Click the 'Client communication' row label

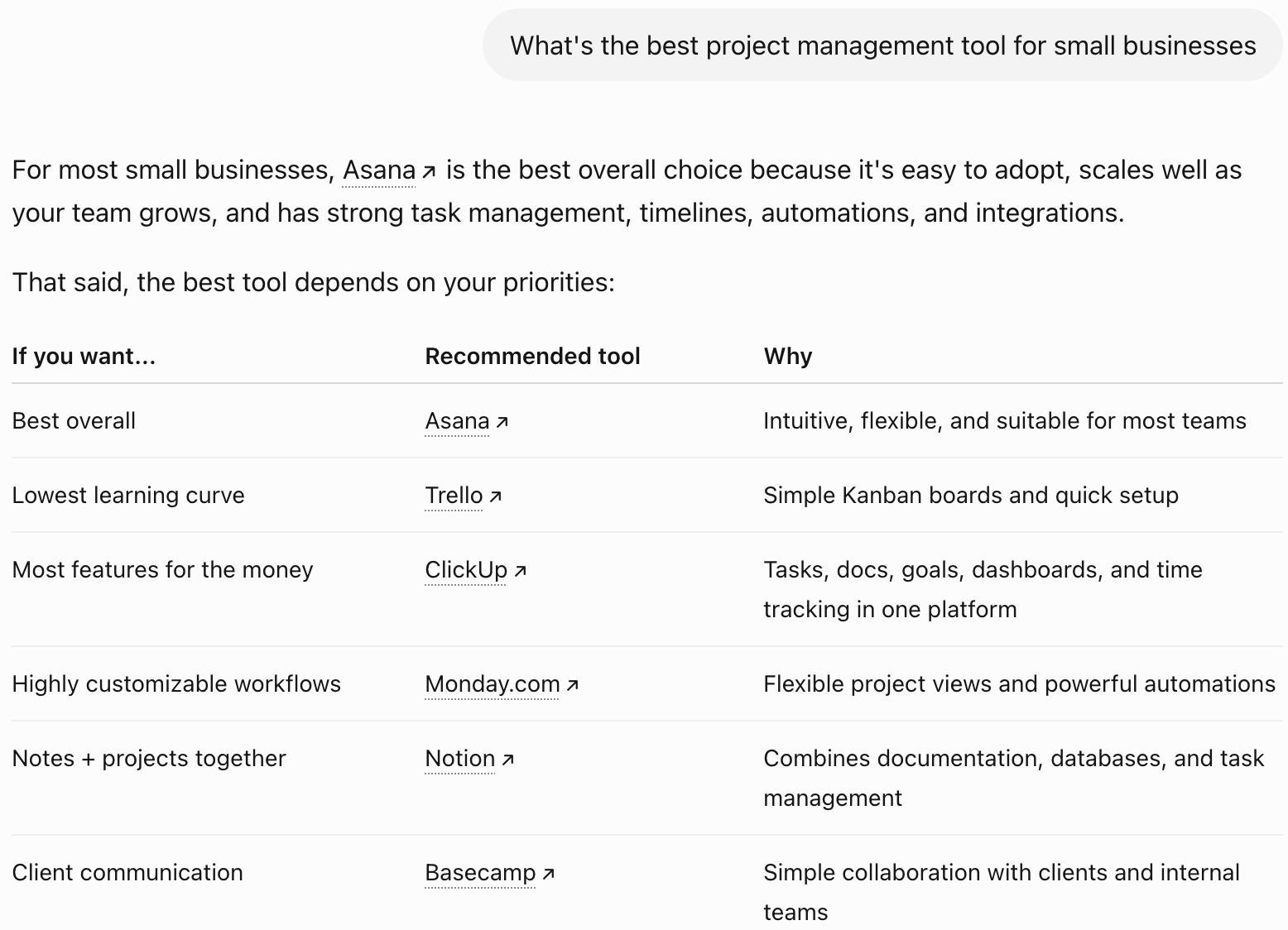[127, 873]
